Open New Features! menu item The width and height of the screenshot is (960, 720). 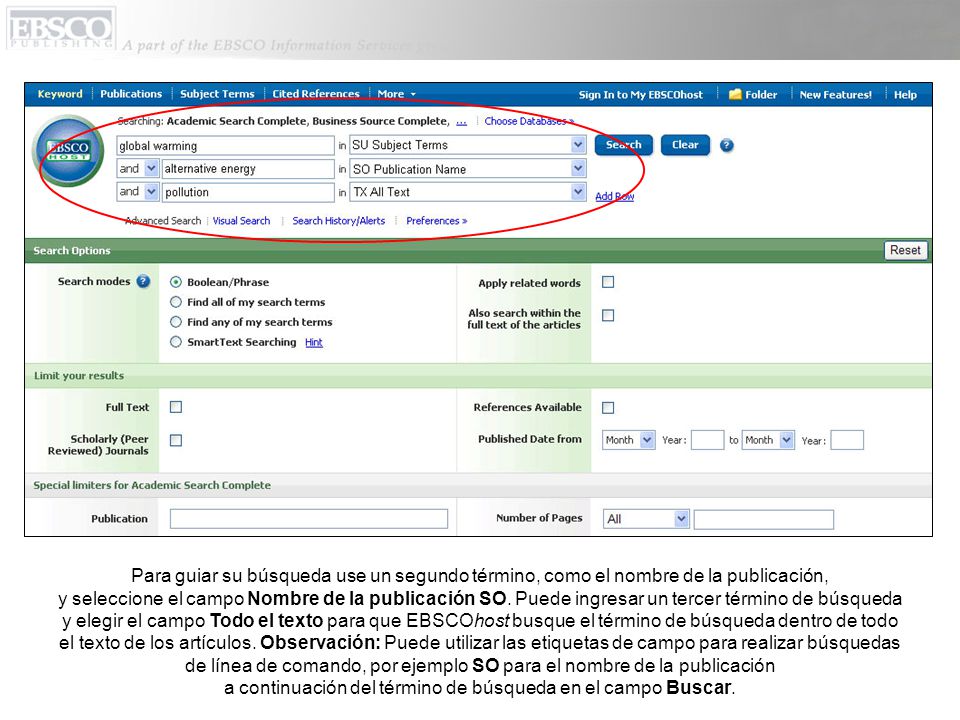(x=835, y=94)
